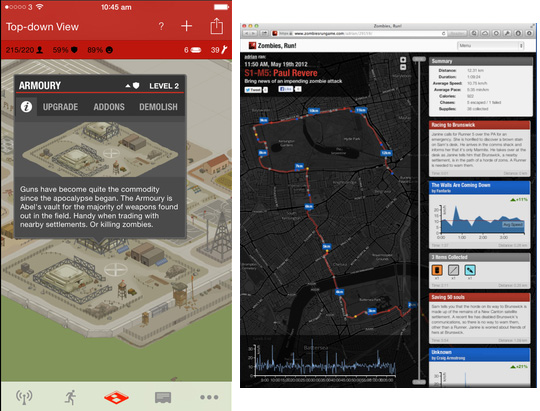Screen dimensions: 540x411
Task: Click the wrench extension toolbar icon
Action: click(x=507, y=33)
